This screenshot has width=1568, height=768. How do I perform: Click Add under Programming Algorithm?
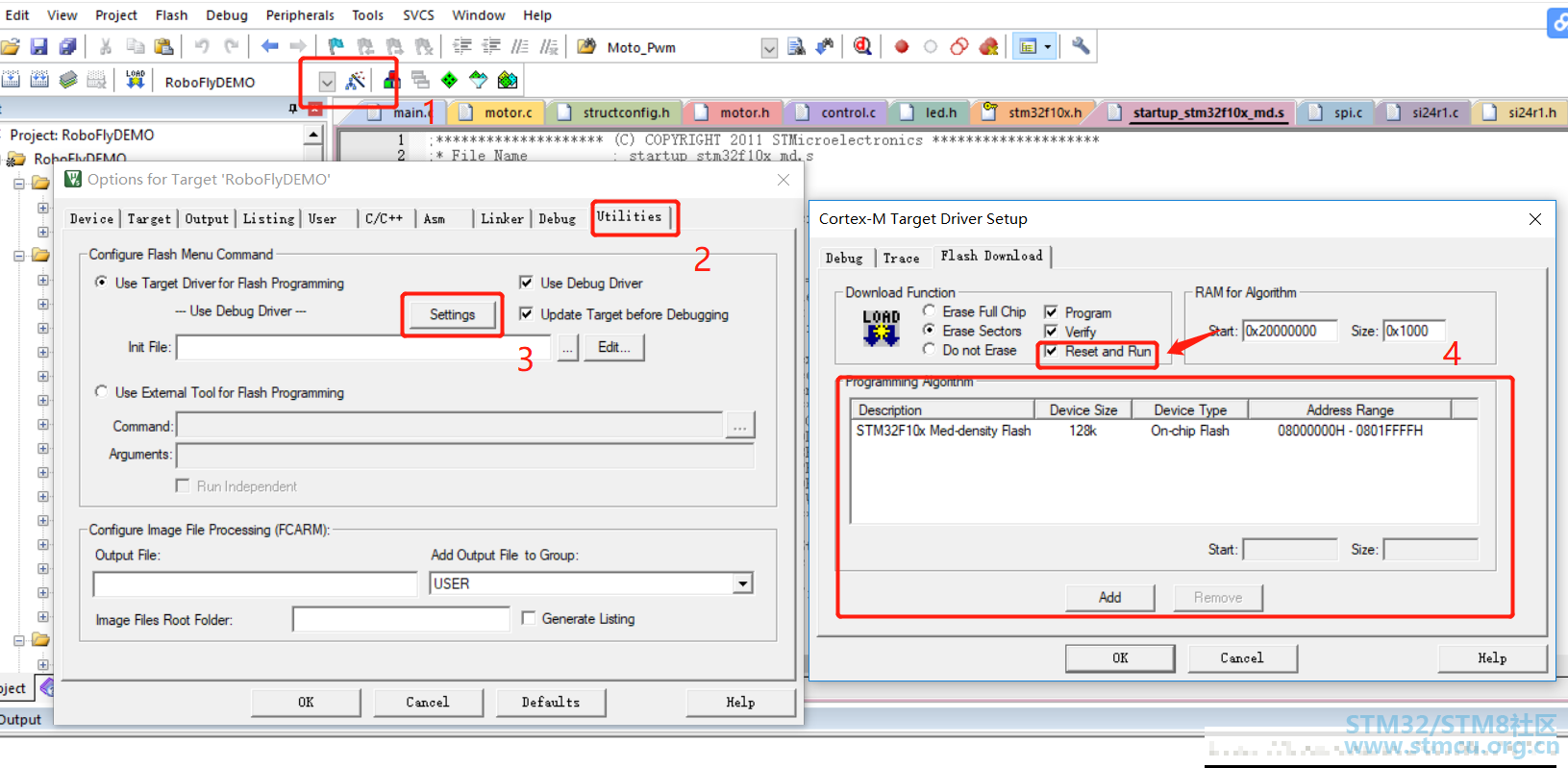tap(1109, 597)
